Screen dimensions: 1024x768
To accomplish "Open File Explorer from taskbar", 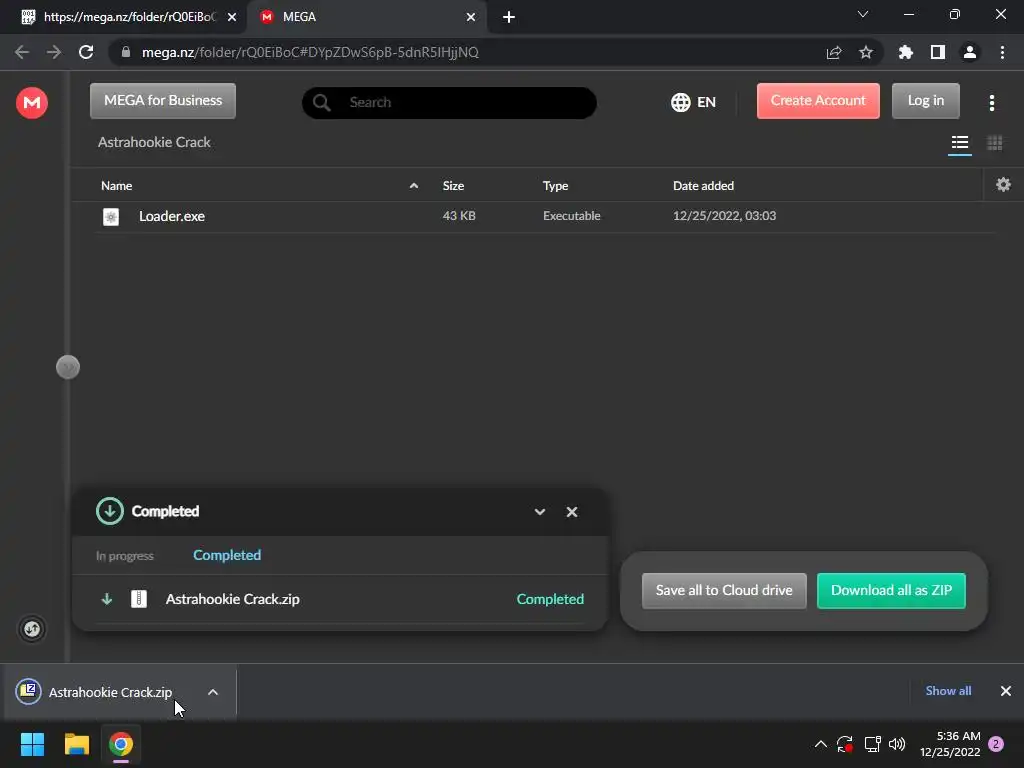I will (76, 744).
